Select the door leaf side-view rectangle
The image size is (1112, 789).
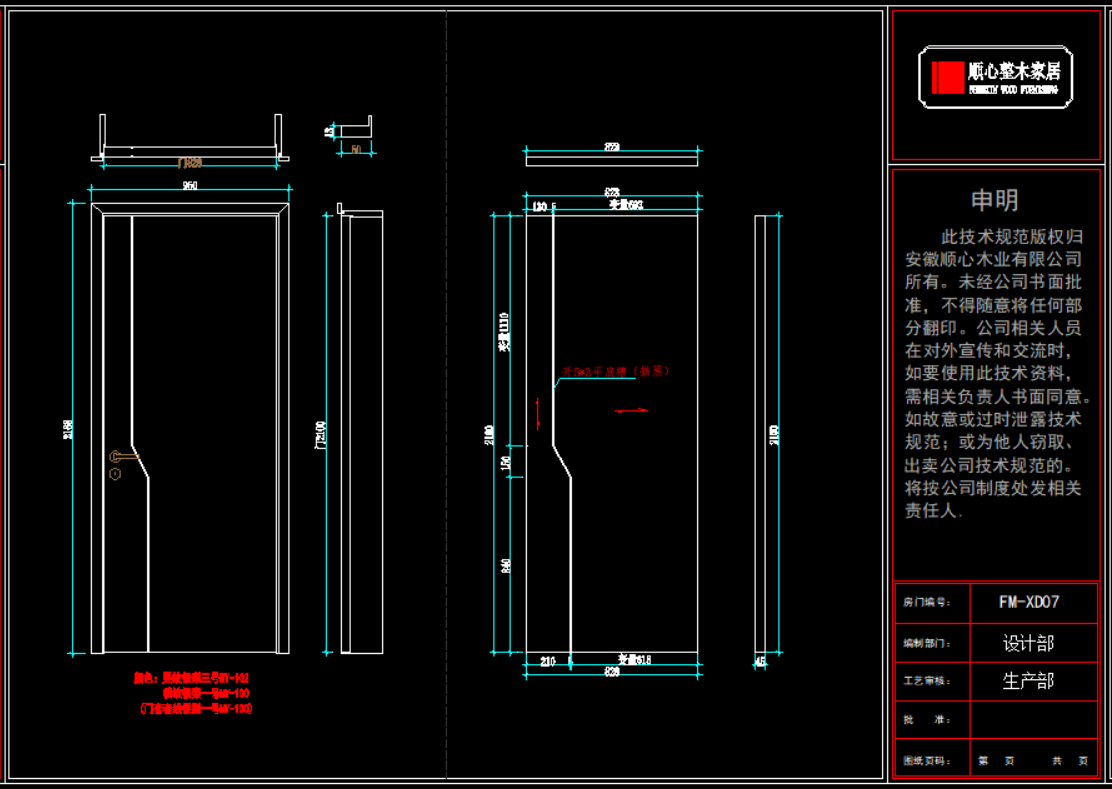click(x=760, y=434)
